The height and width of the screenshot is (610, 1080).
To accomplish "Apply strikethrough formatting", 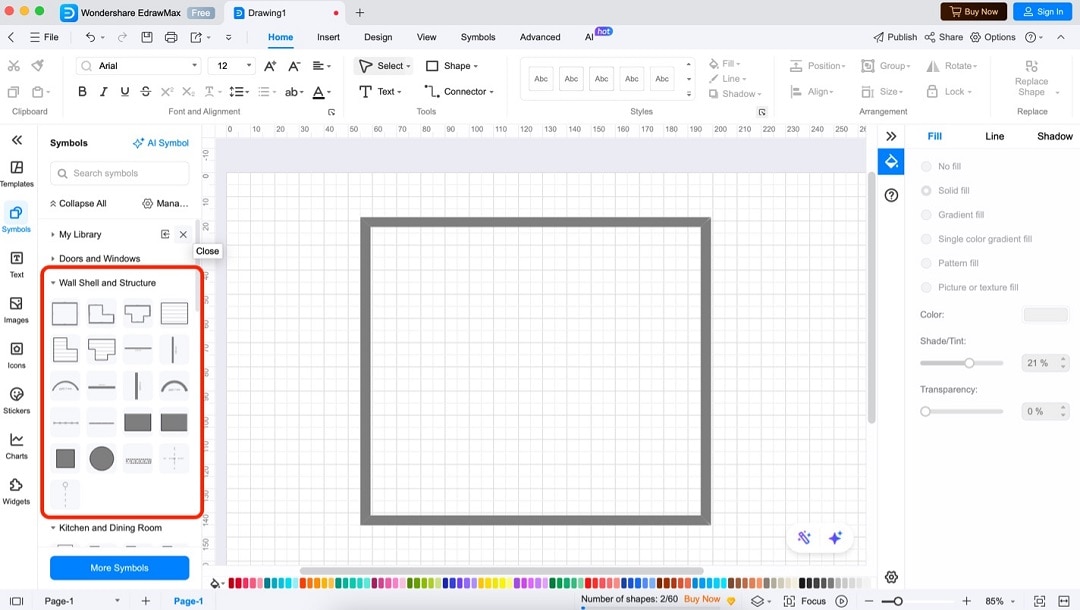I will click(145, 92).
